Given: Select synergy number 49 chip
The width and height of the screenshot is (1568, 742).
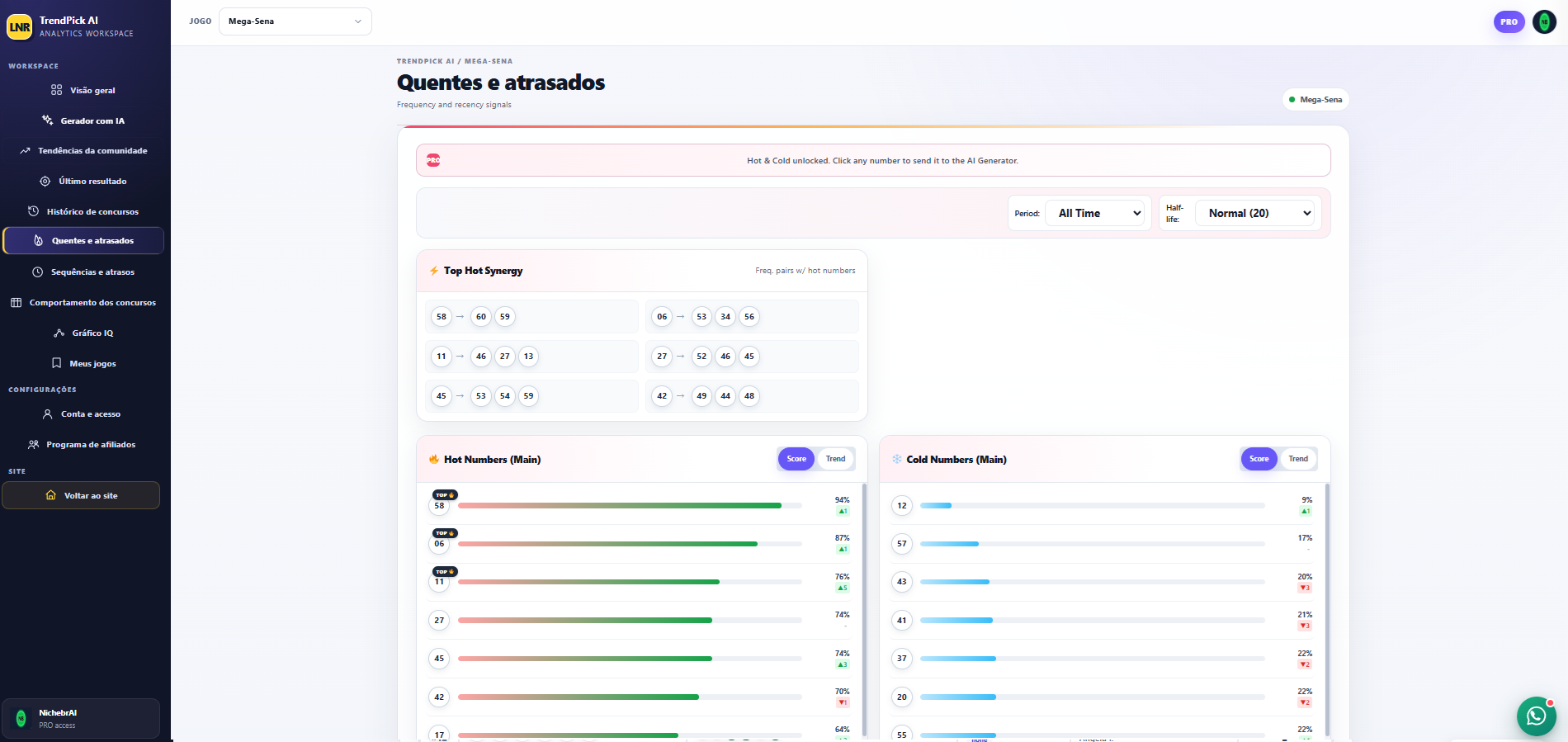Looking at the screenshot, I should point(701,396).
